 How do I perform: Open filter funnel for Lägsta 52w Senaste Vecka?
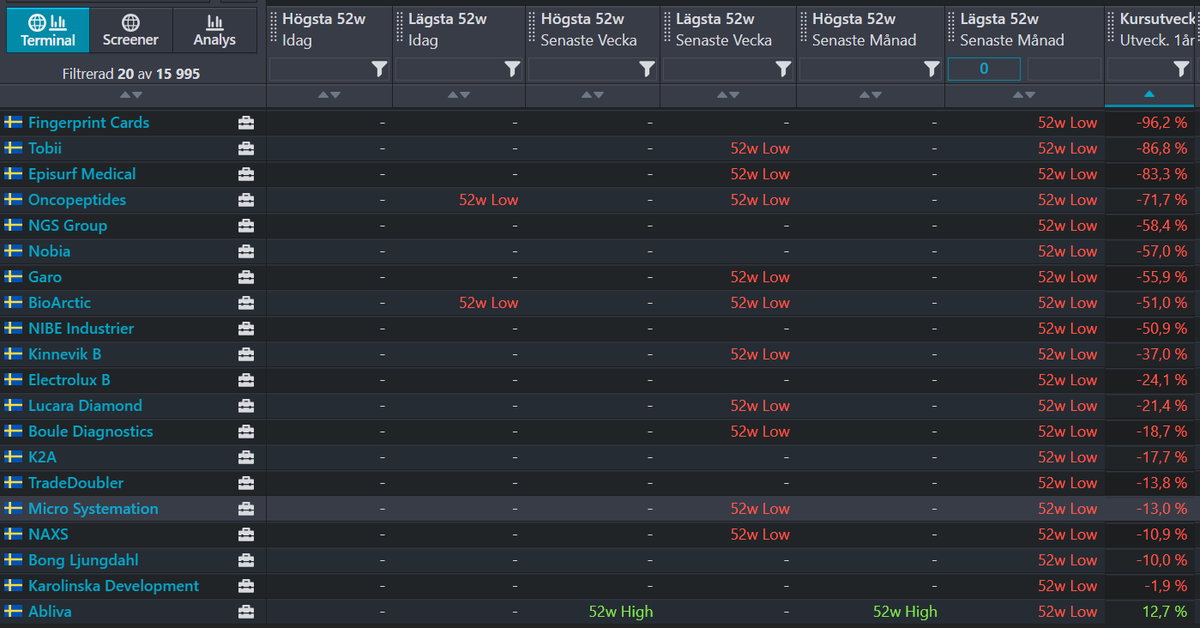[x=784, y=69]
